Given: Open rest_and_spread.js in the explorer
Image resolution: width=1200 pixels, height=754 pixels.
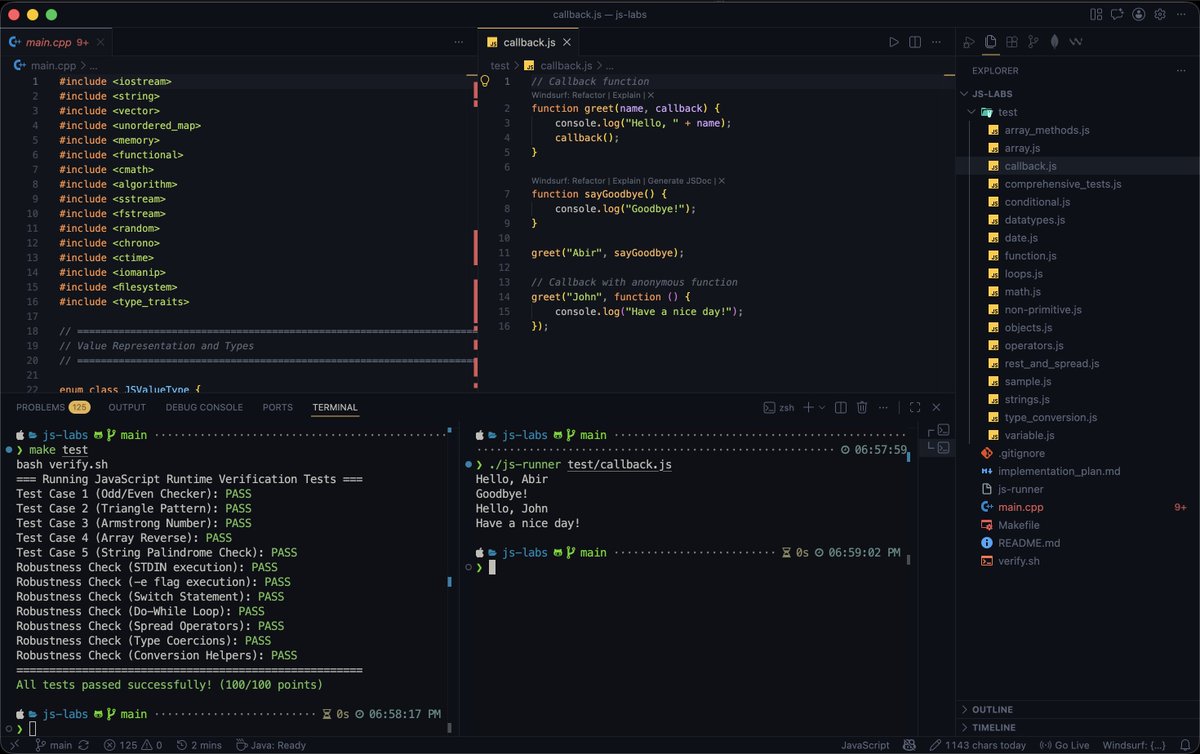Looking at the screenshot, I should click(x=1075, y=364).
